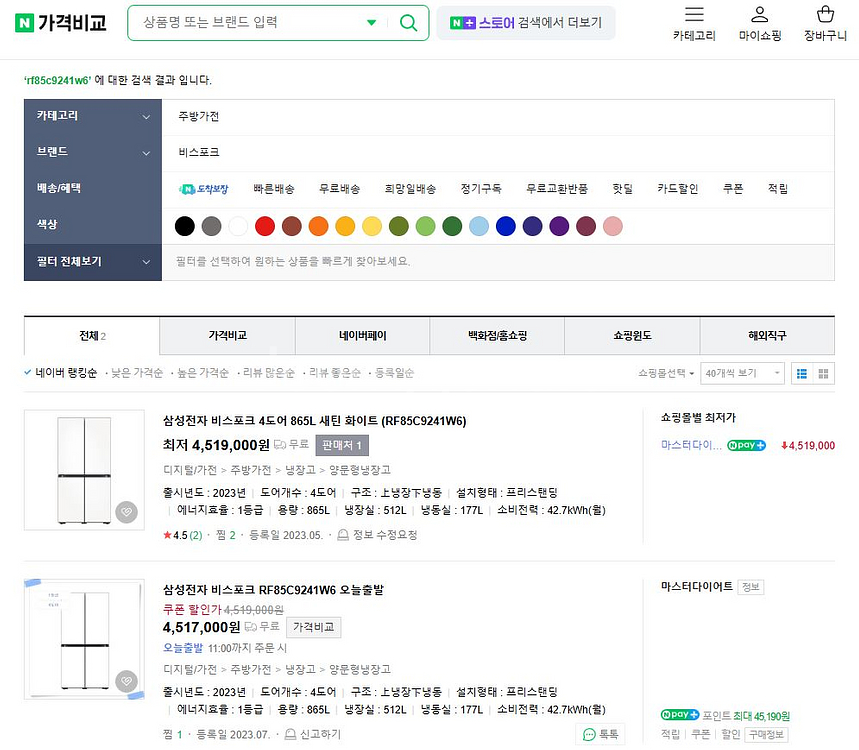Switch to the 해외직구 tab
The height and width of the screenshot is (750, 859).
[767, 336]
